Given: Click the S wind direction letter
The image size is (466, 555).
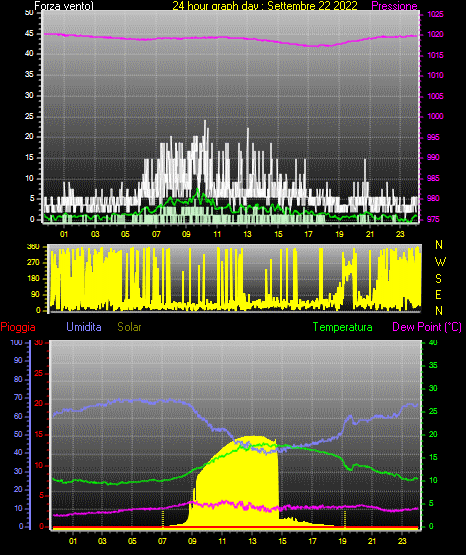Looking at the screenshot, I should coord(438,279).
